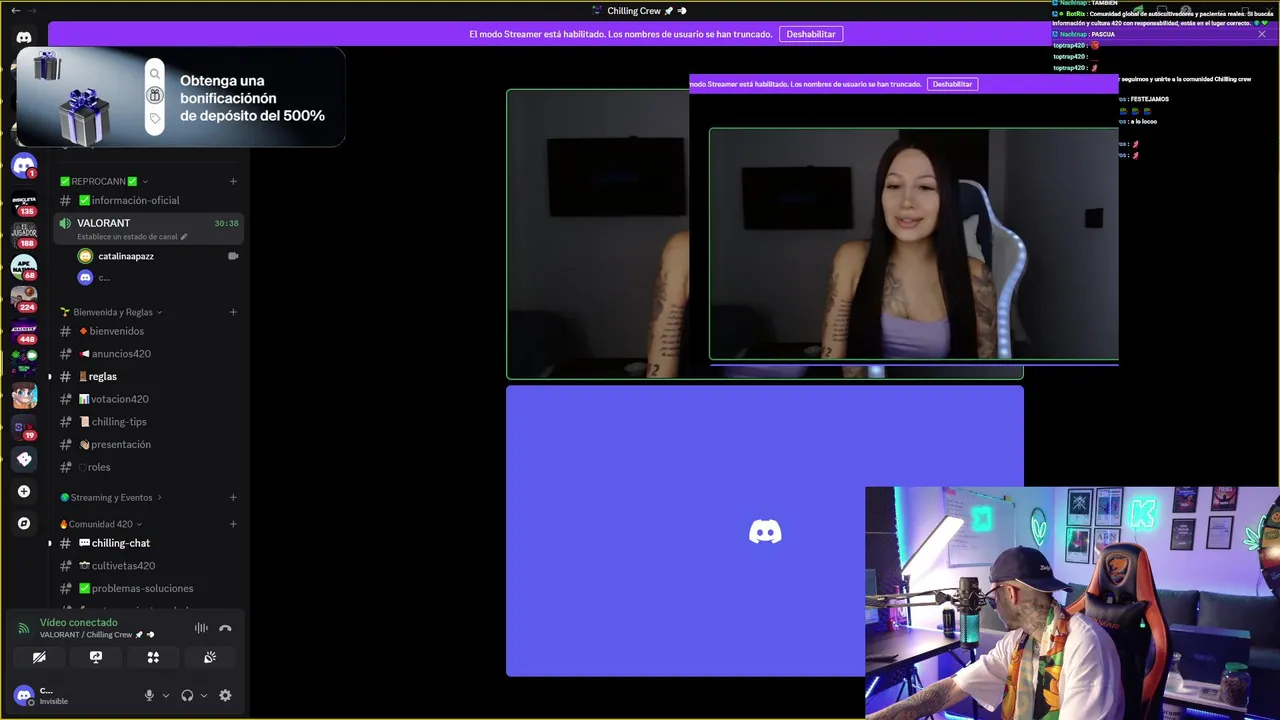Viewport: 1280px width, 720px height.
Task: Open the user profile avatar showing Invisible
Action: (24, 695)
